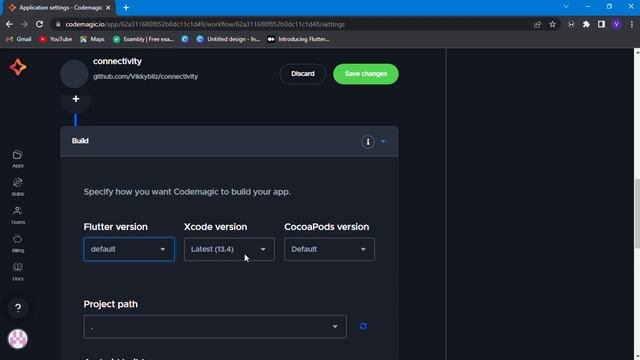Open the YouTube bookmark
This screenshot has width=640, height=360.
(56, 39)
